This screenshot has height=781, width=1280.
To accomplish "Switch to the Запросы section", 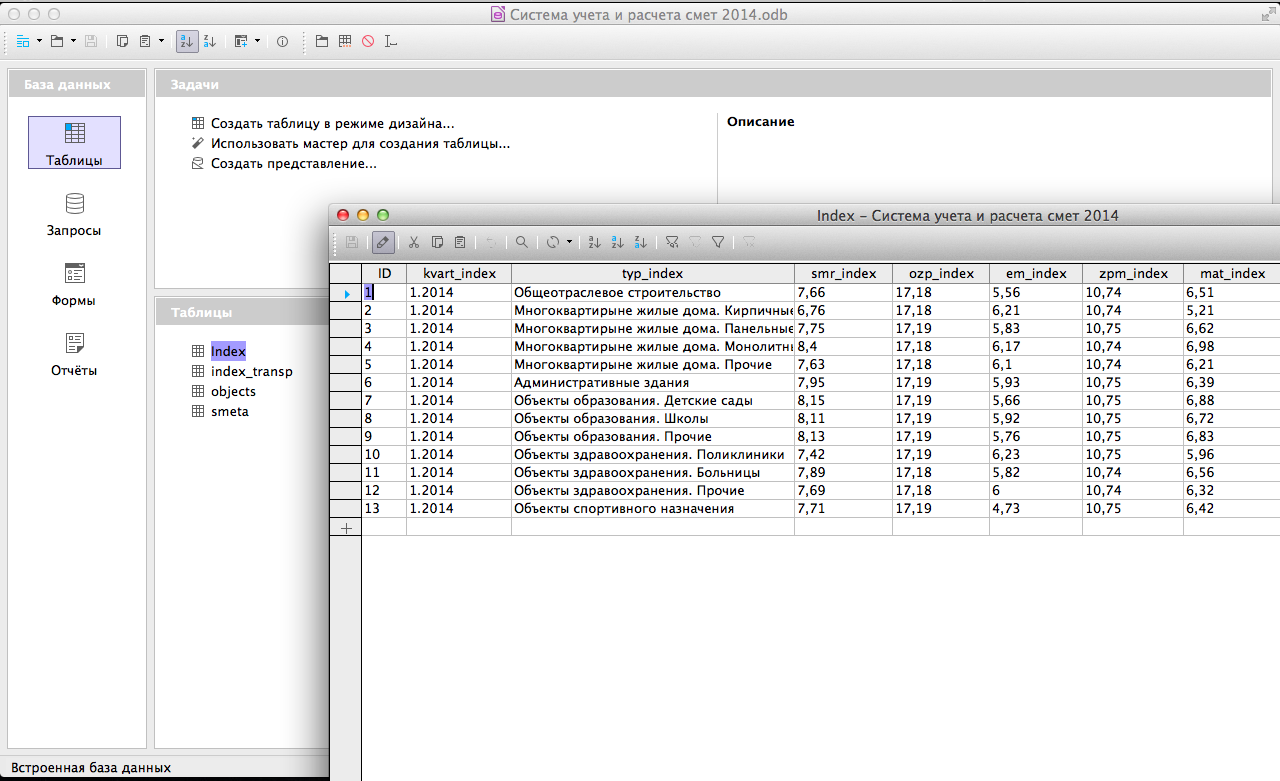I will [74, 214].
